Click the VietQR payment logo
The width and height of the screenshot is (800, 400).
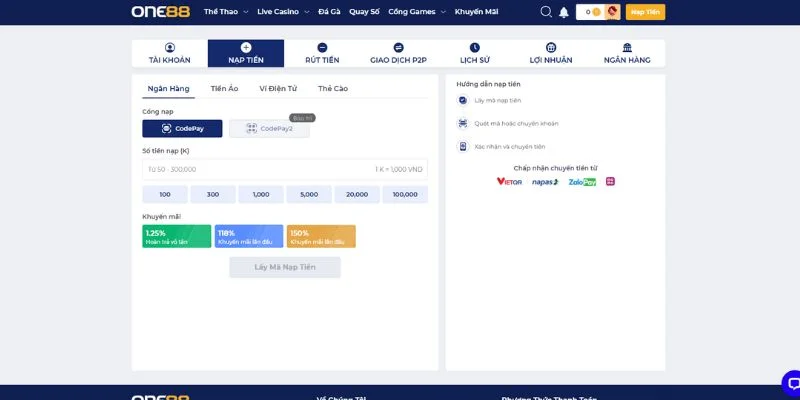pos(509,182)
